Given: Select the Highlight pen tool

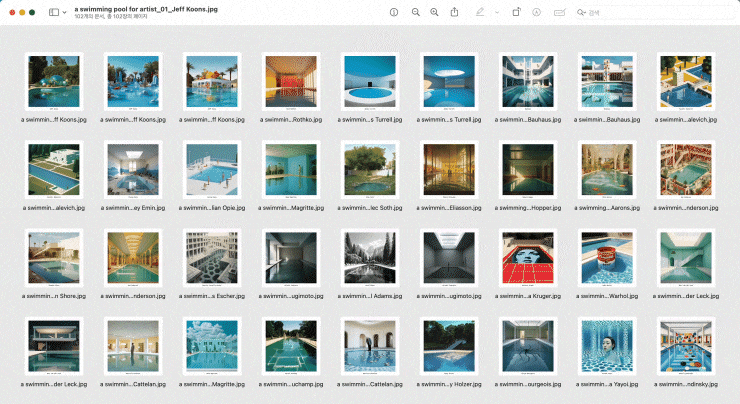Looking at the screenshot, I should click(x=481, y=12).
